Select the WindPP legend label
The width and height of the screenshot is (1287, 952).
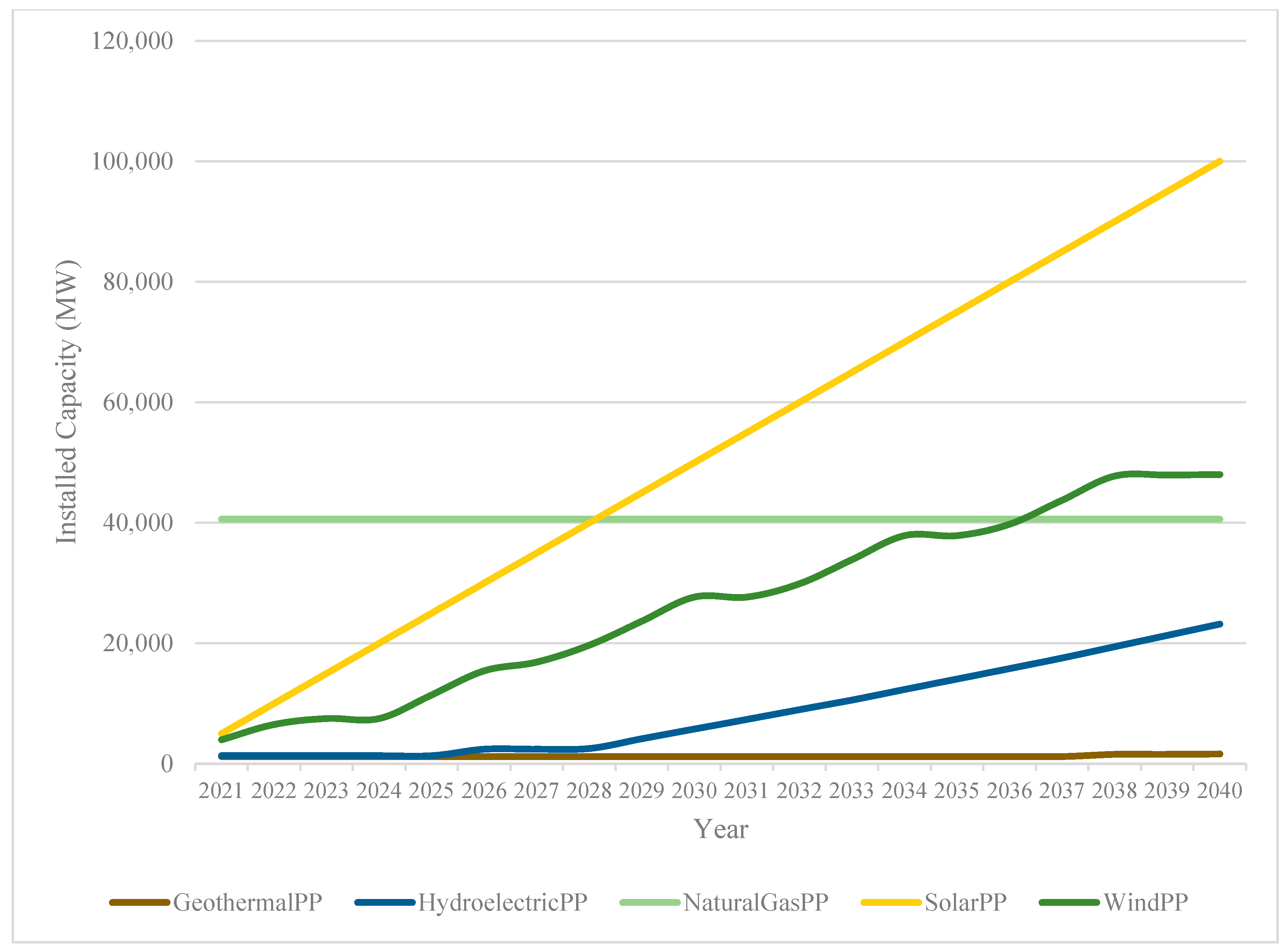click(1145, 902)
